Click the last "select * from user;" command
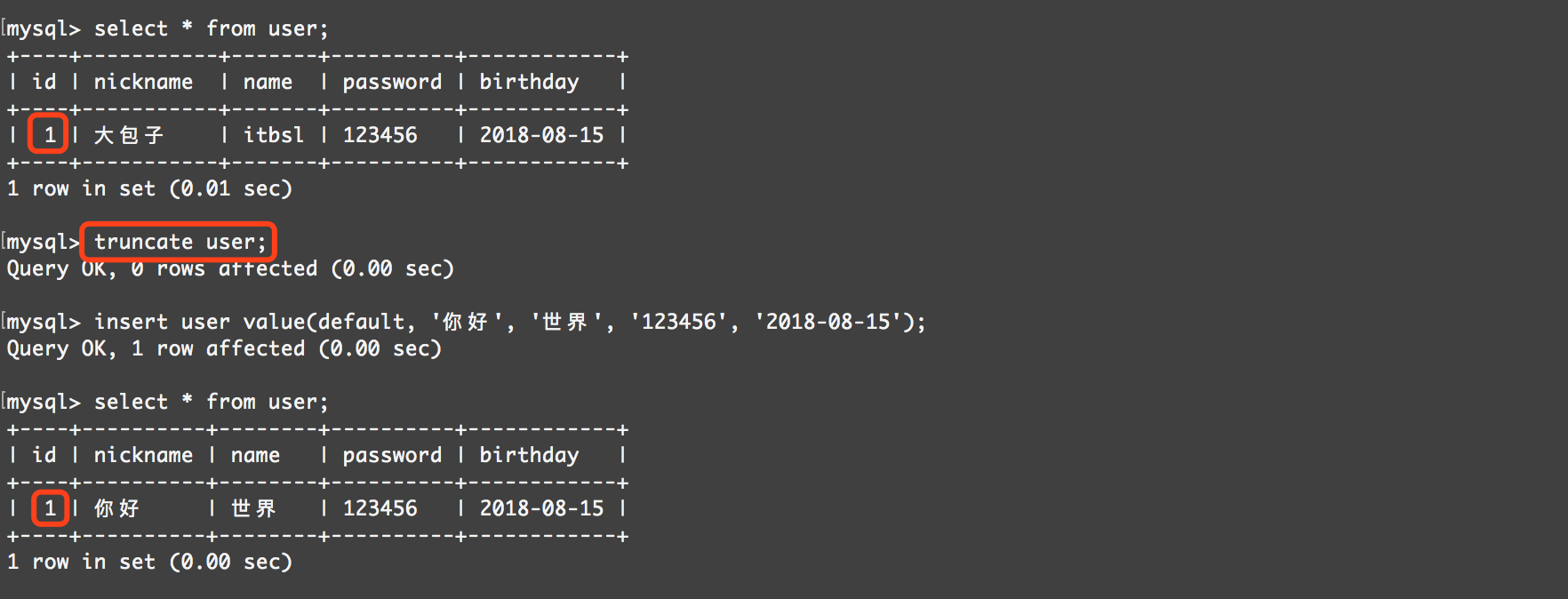The height and width of the screenshot is (599, 1568). tap(211, 402)
